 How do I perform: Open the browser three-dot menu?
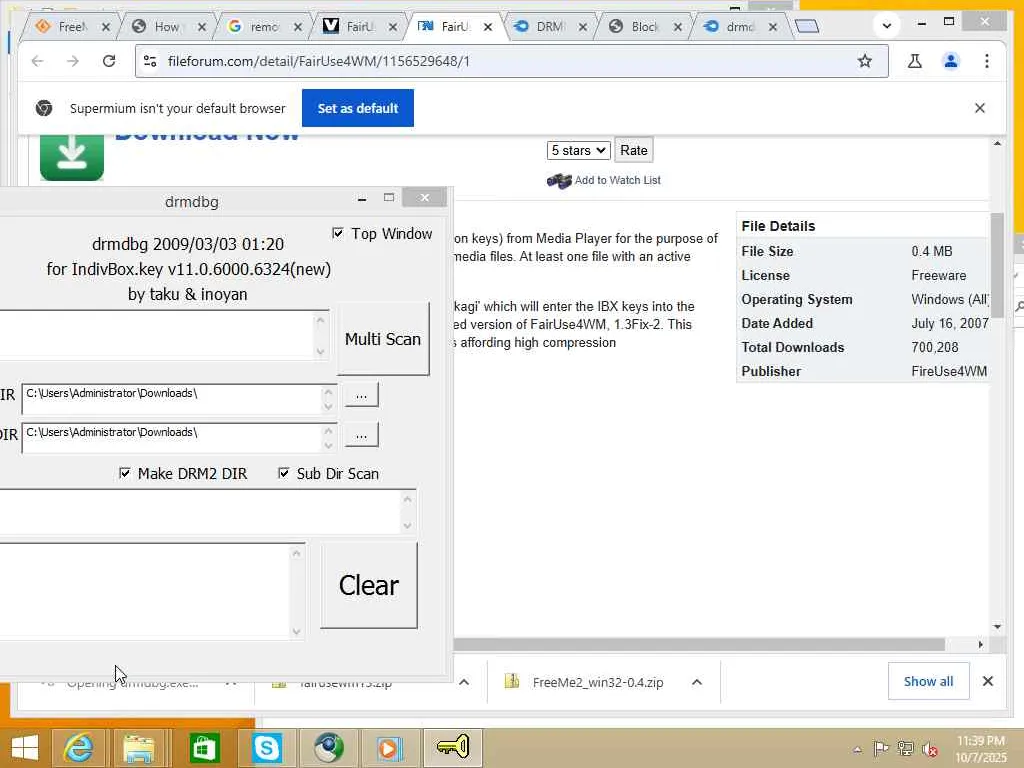pyautogui.click(x=987, y=61)
